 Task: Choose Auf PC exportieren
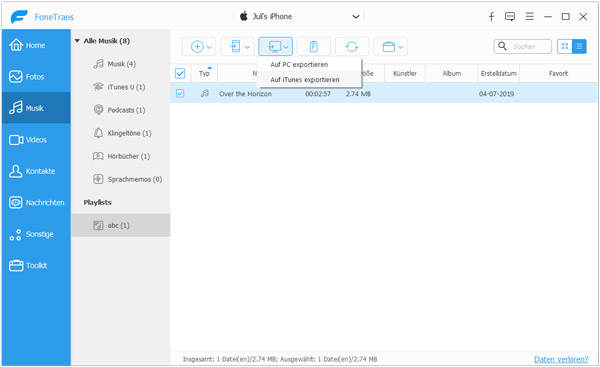(309, 64)
